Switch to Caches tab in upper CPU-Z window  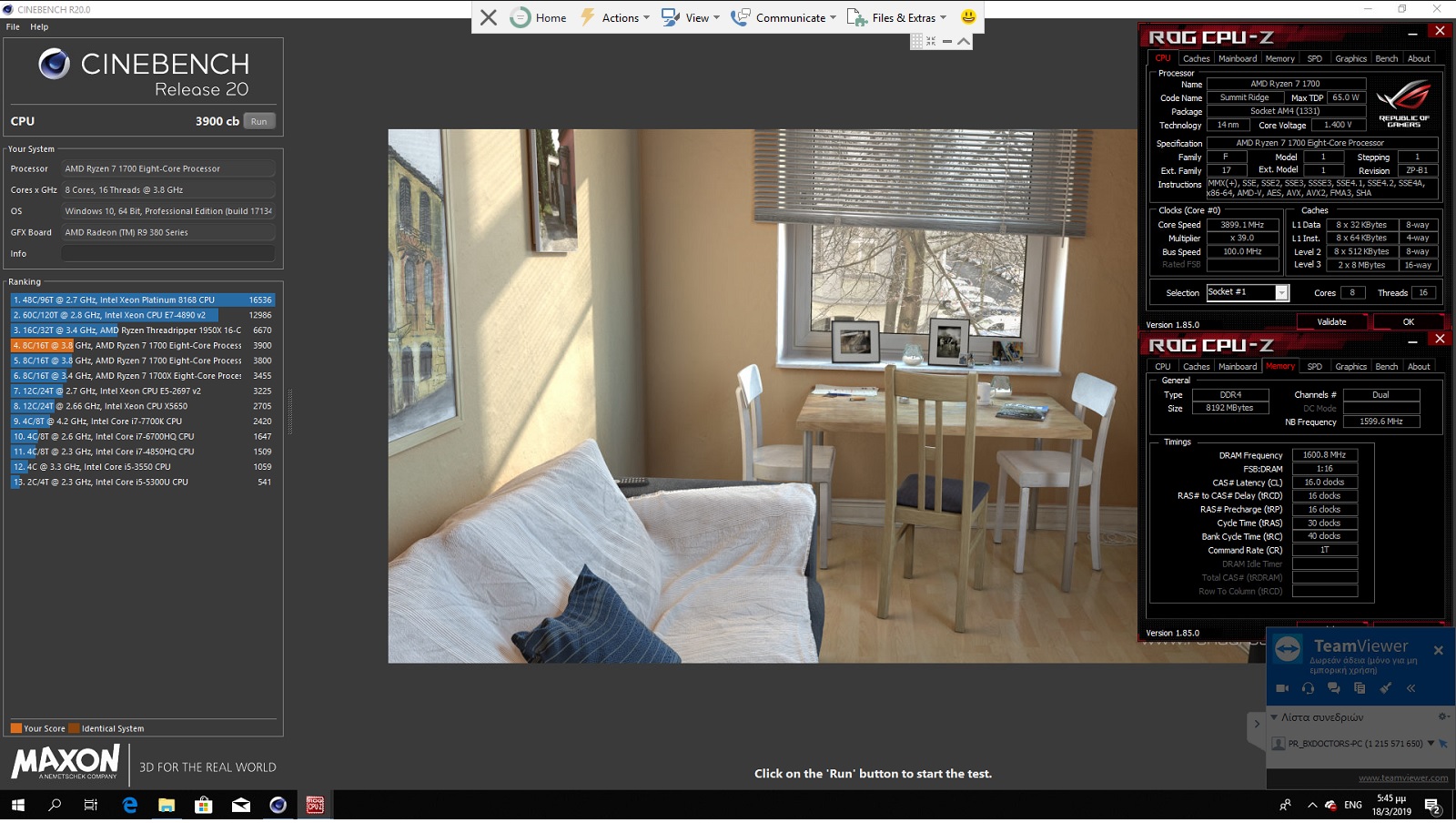pos(1196,58)
